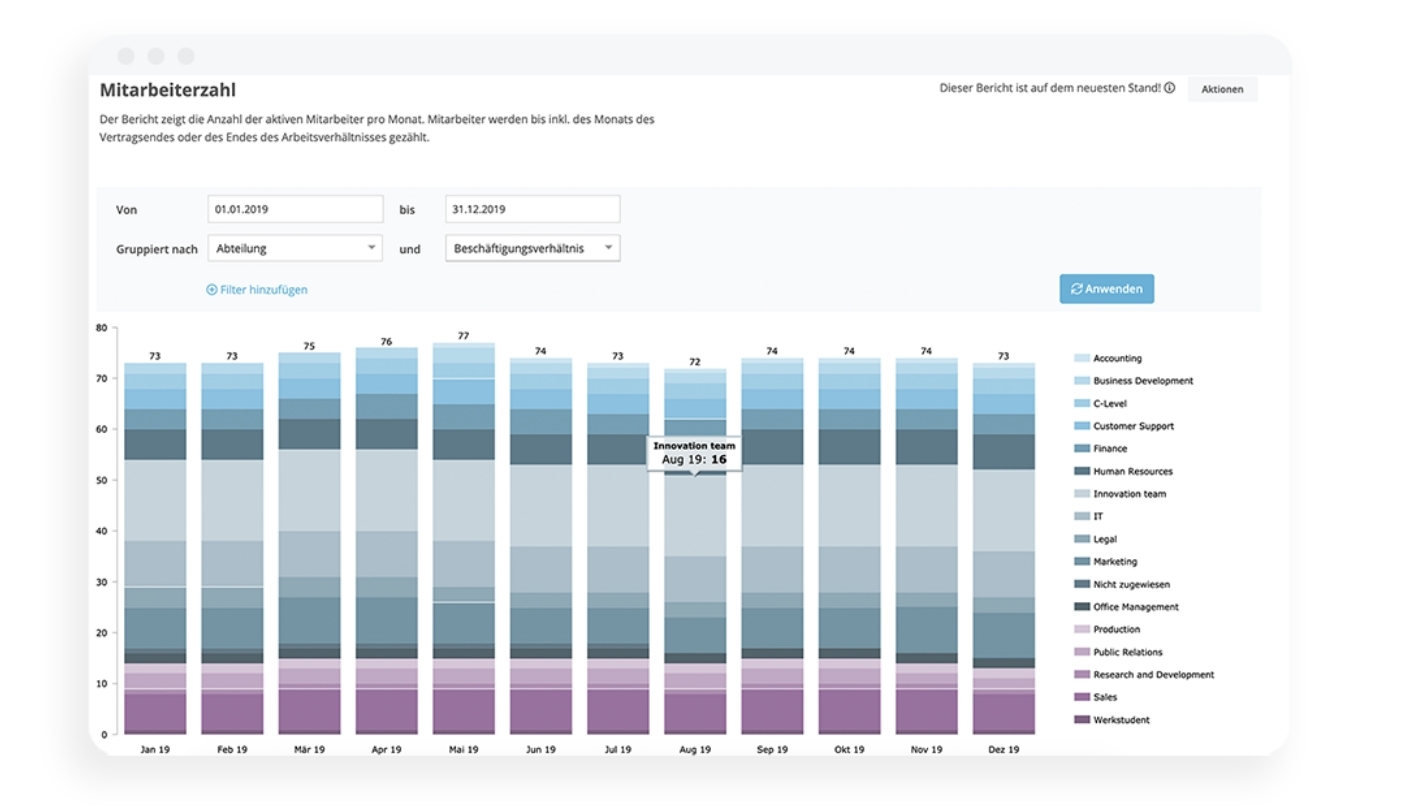1406x812 pixels.
Task: Click the Anwenden button
Action: [1107, 289]
